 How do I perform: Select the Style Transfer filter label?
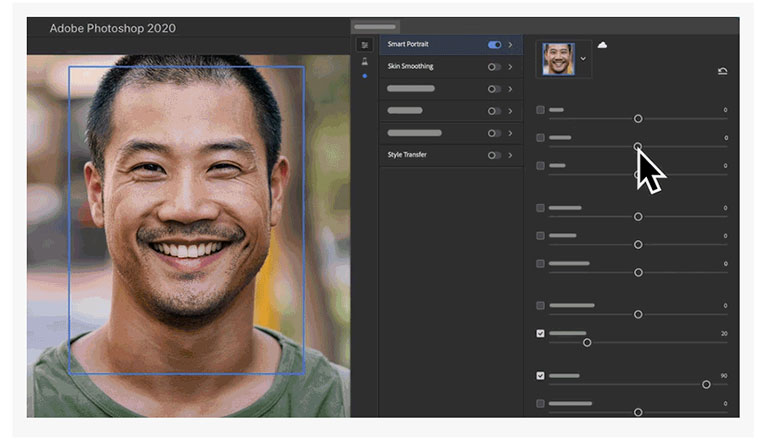[408, 155]
